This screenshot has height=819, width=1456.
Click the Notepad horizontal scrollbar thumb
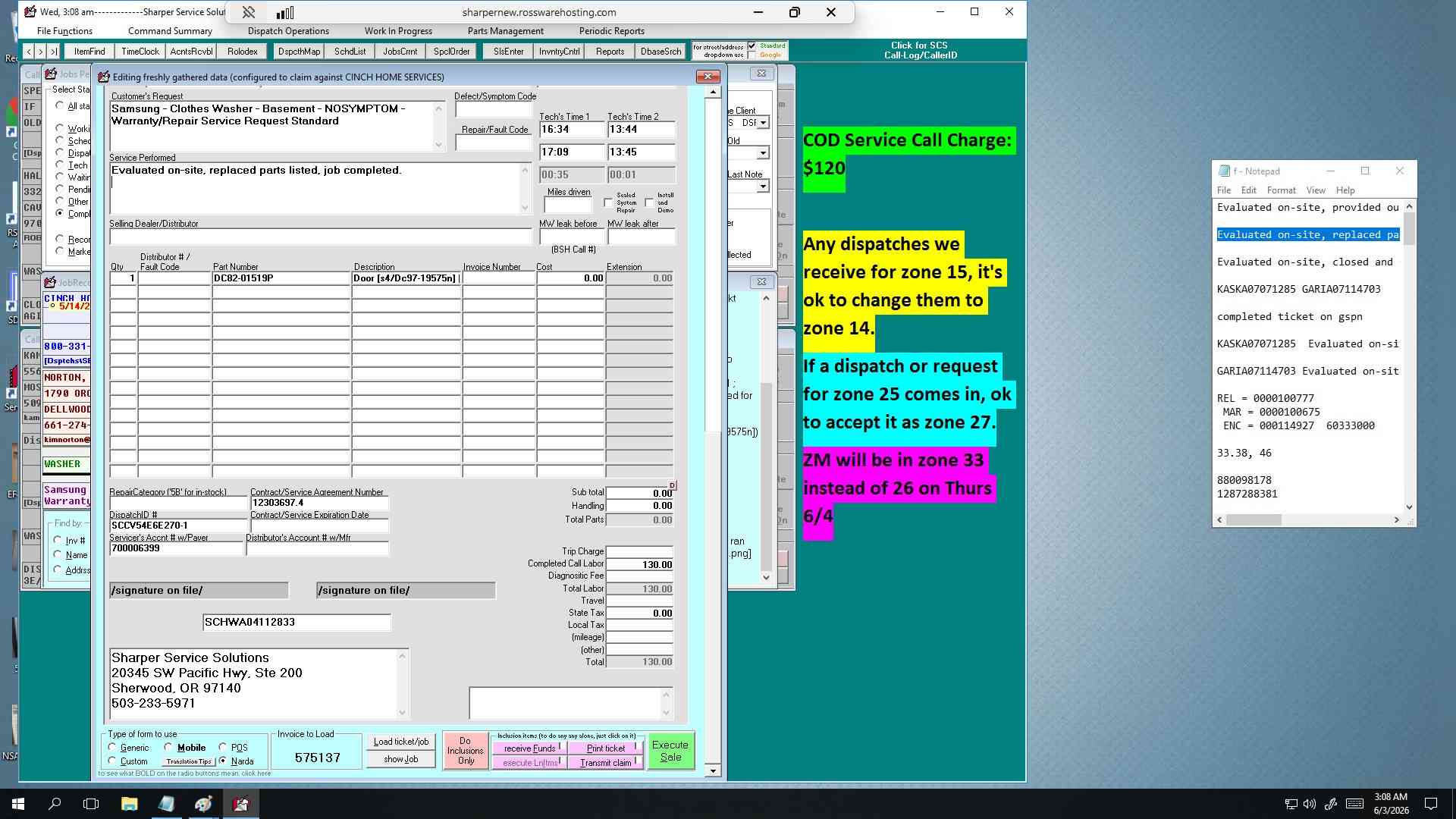pos(1254,520)
